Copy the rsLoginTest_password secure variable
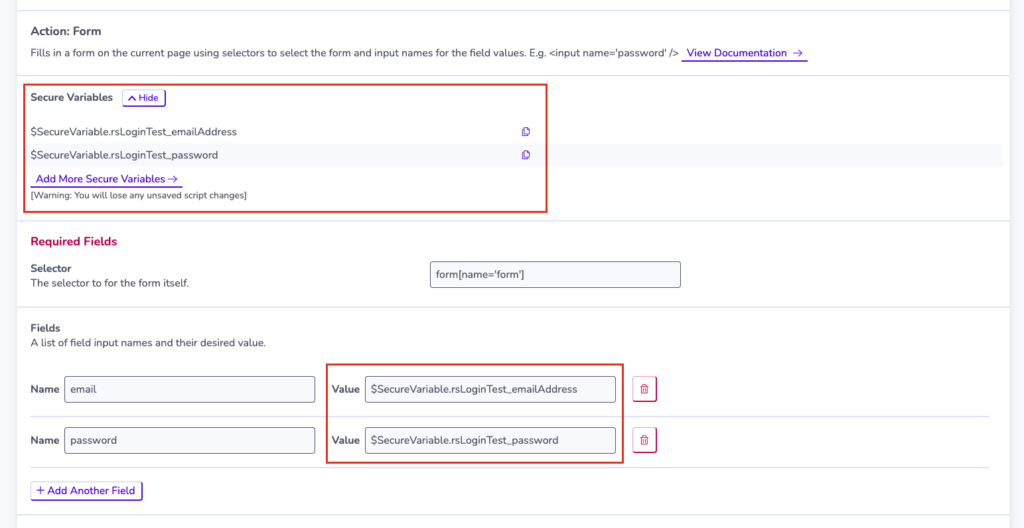This screenshot has height=528, width=1024. 526,155
